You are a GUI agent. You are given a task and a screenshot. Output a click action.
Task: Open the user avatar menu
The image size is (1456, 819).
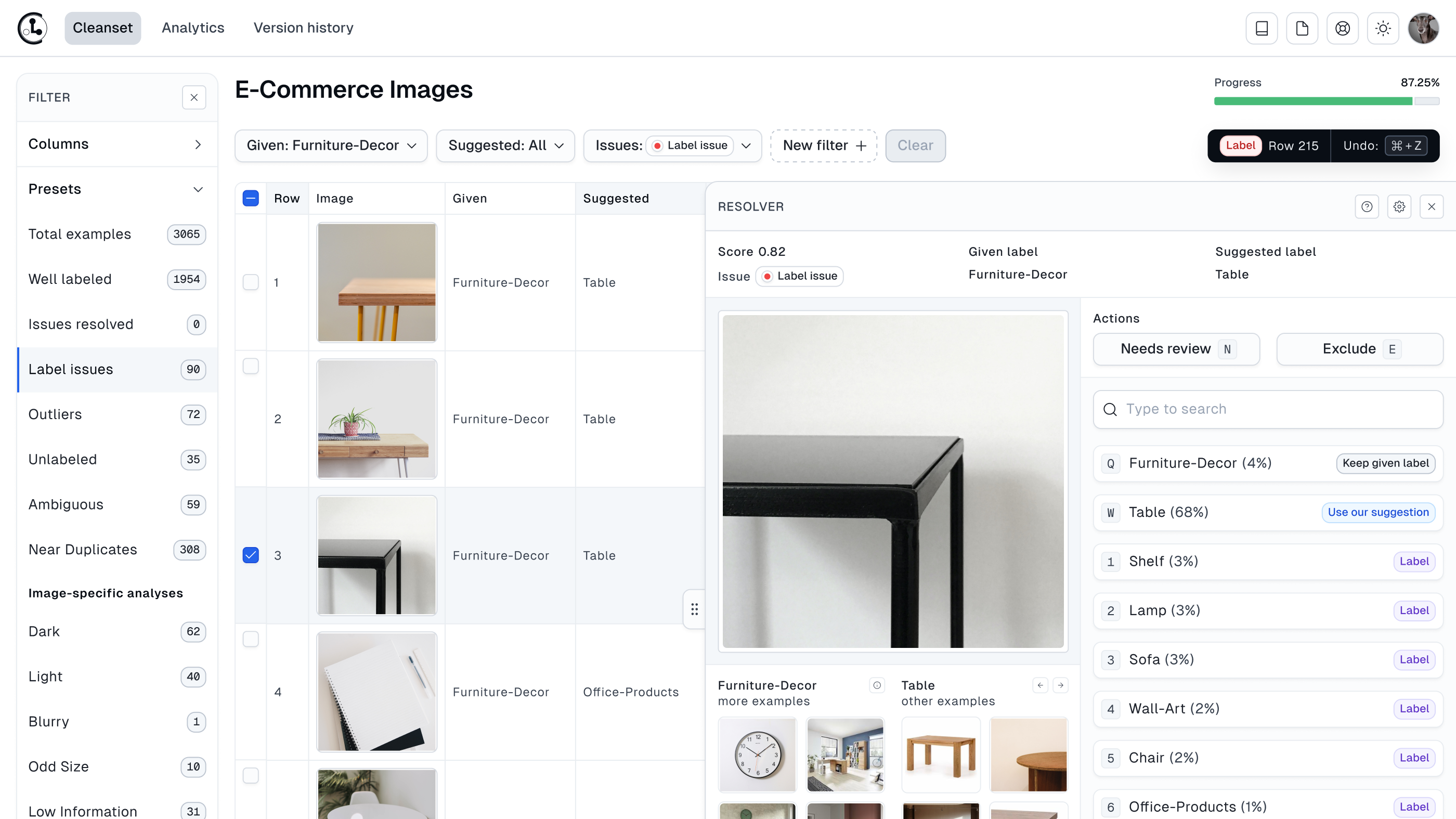(x=1423, y=28)
